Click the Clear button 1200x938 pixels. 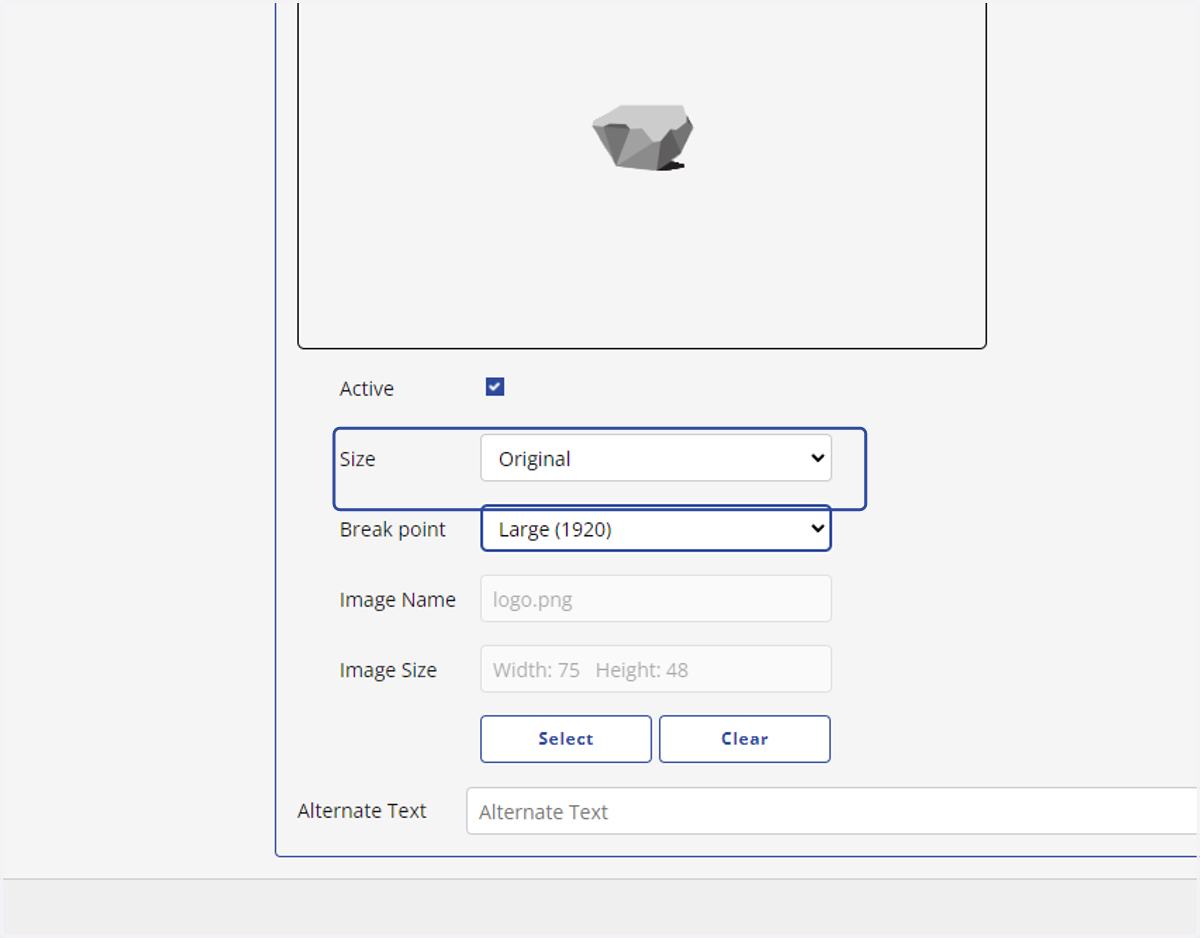[745, 739]
